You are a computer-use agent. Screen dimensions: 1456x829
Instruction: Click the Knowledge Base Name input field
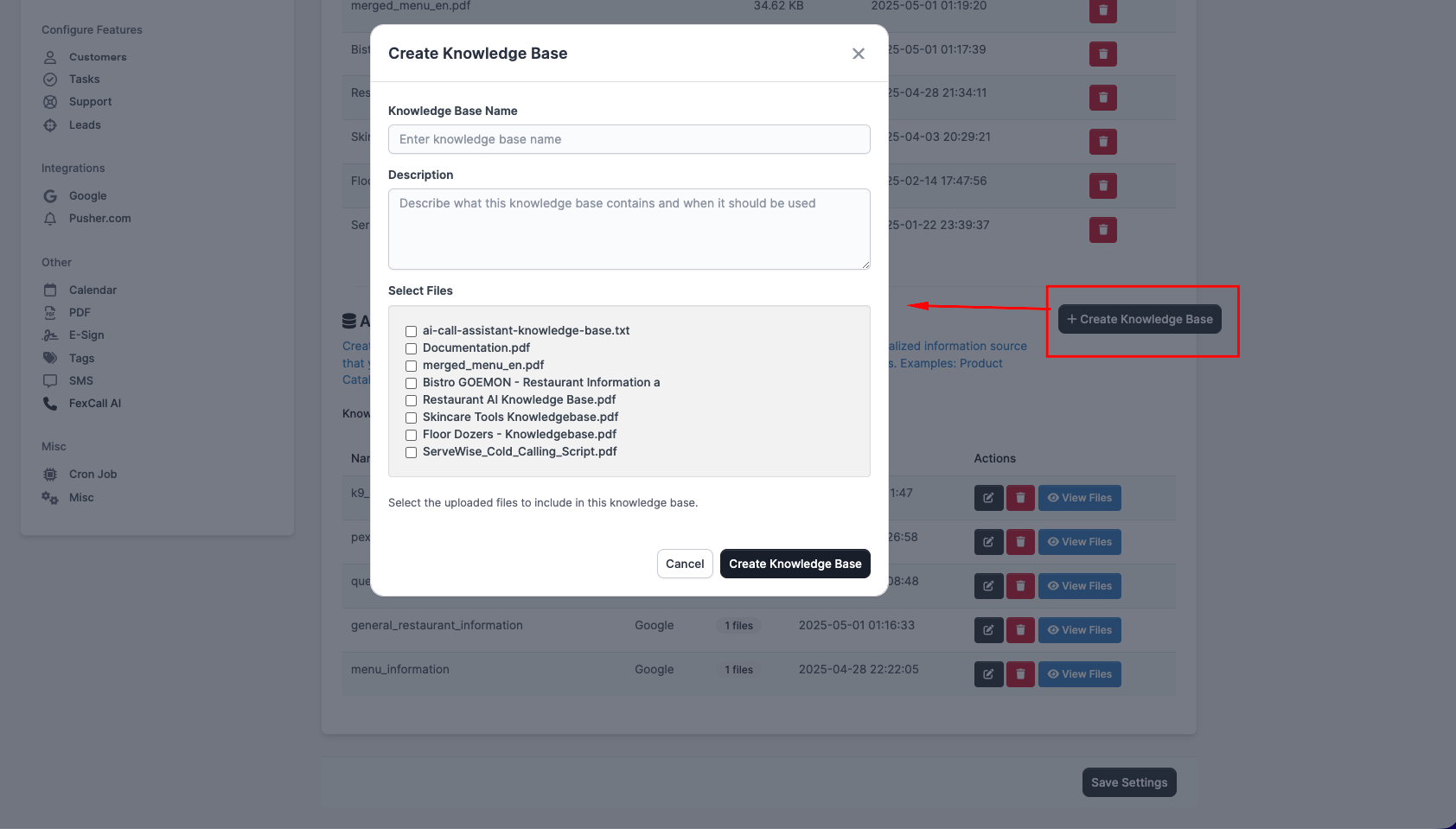(629, 139)
